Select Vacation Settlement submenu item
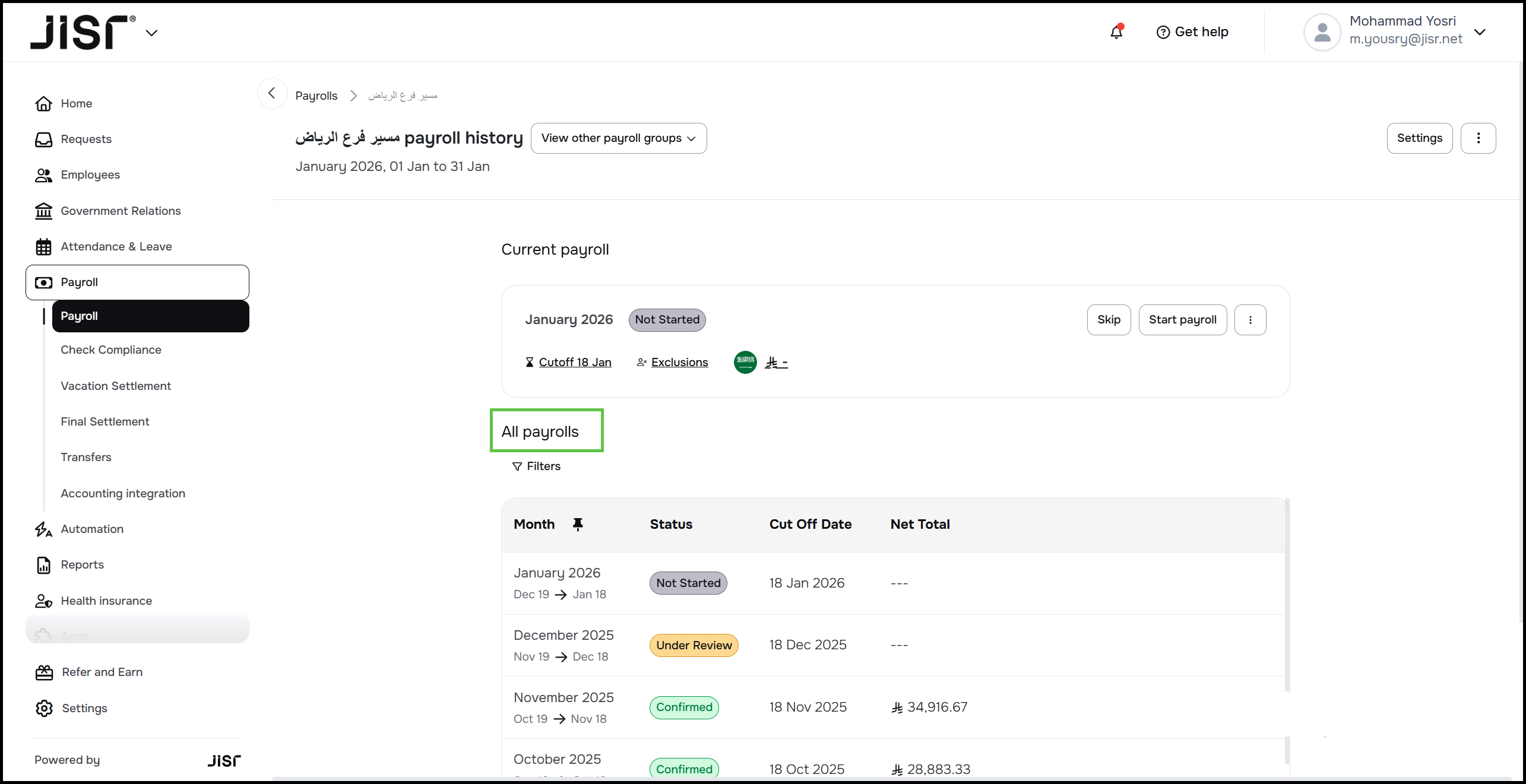The width and height of the screenshot is (1526, 784). [115, 386]
